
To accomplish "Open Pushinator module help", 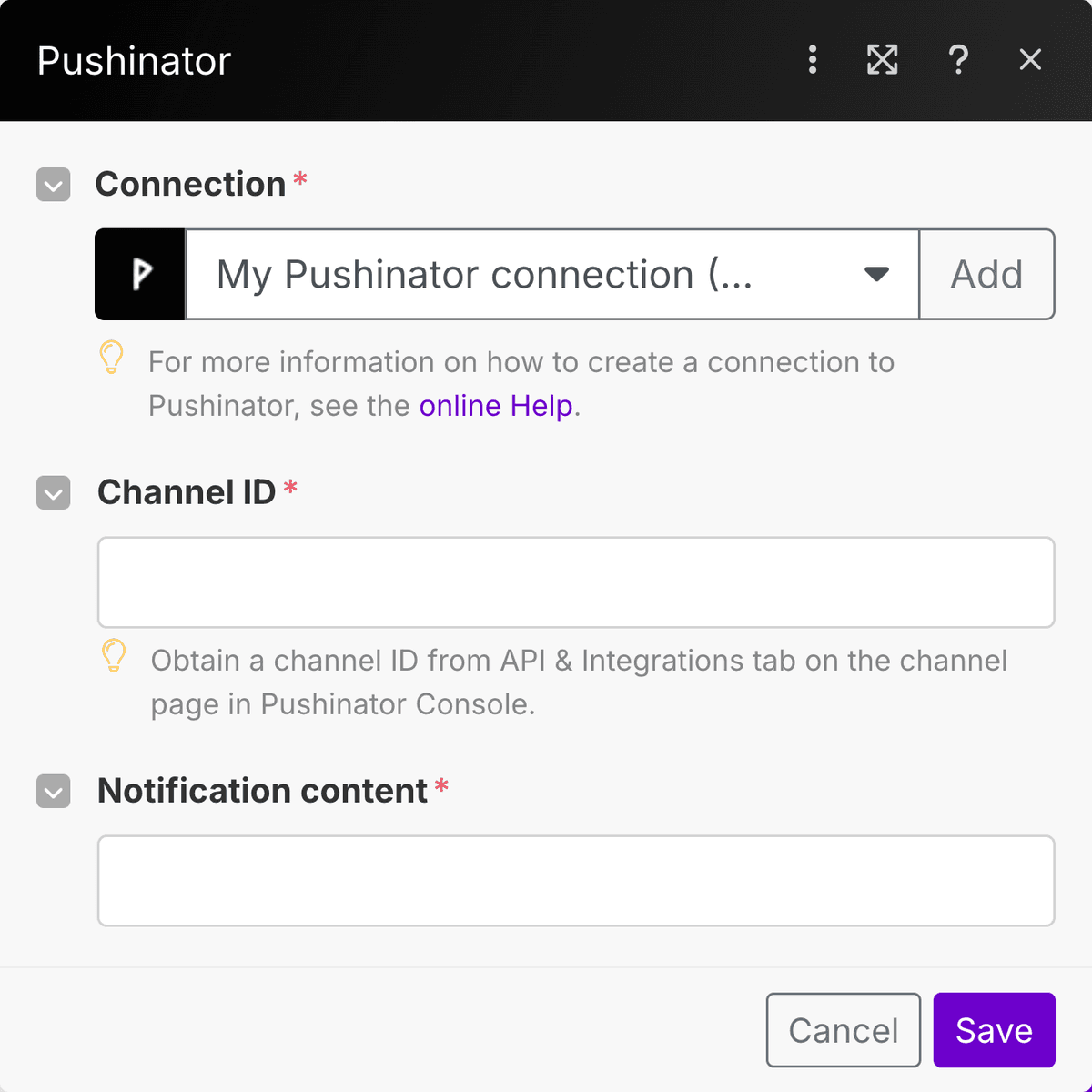I will click(x=958, y=60).
